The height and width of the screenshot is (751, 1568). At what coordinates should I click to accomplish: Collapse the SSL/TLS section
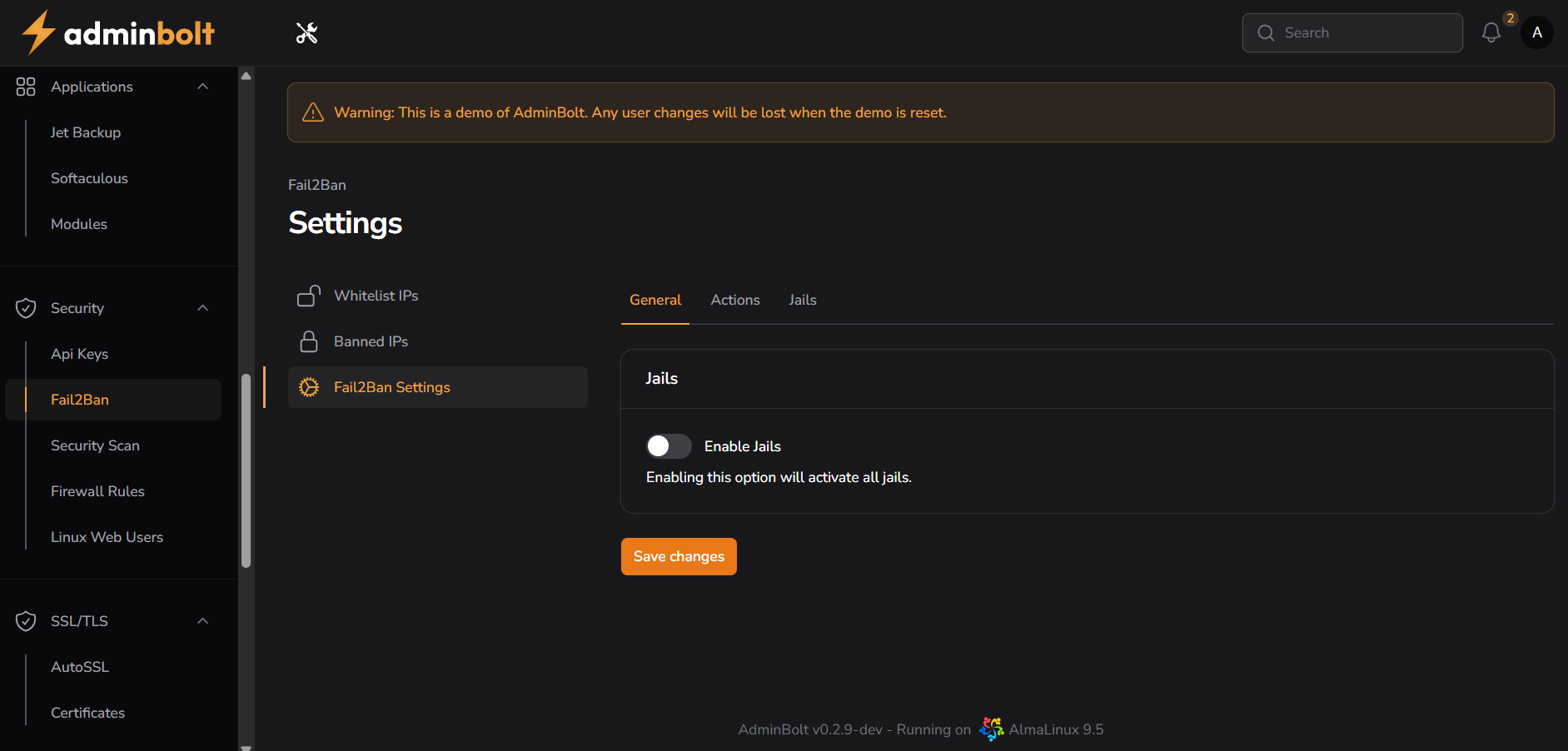pos(202,620)
